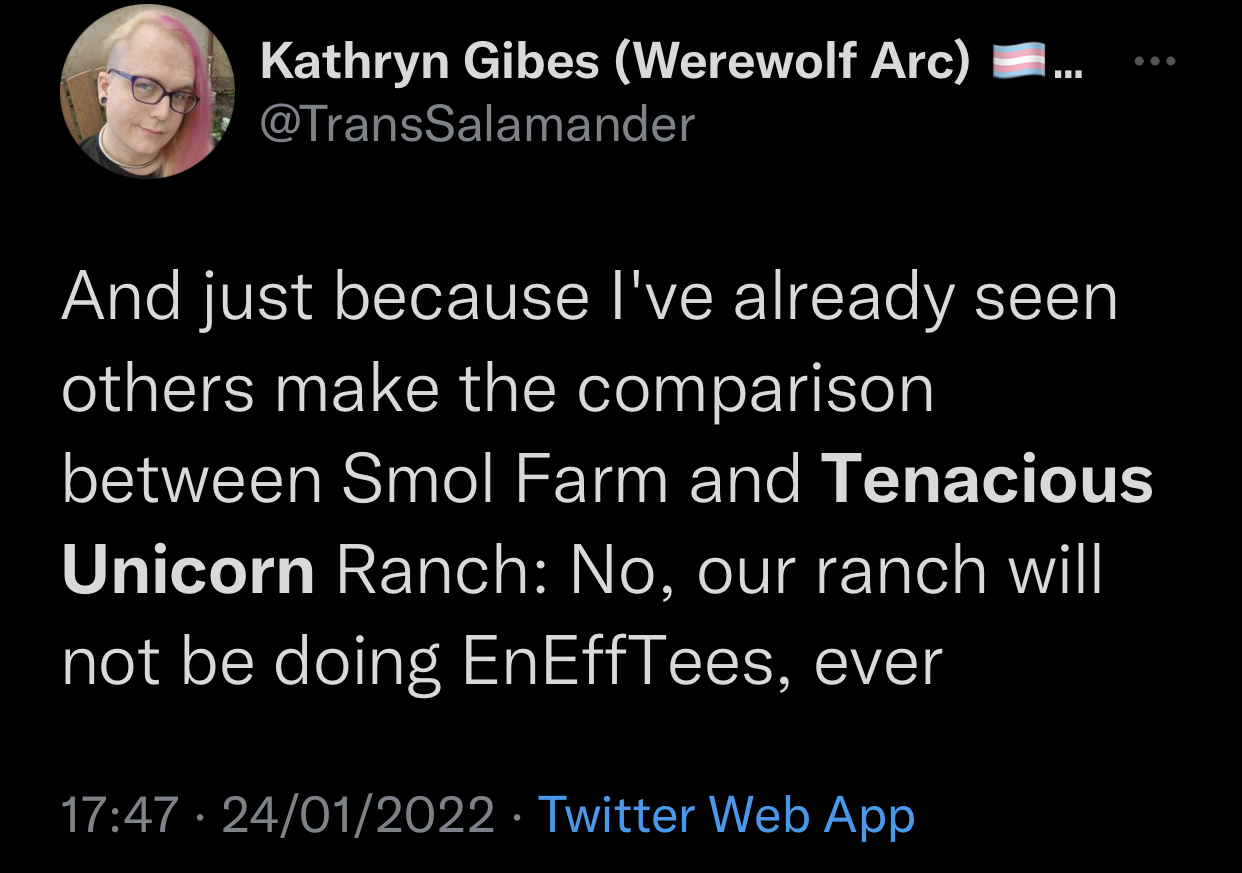Open the @TransSalamander handle link
Image resolution: width=1242 pixels, height=873 pixels.
click(477, 124)
